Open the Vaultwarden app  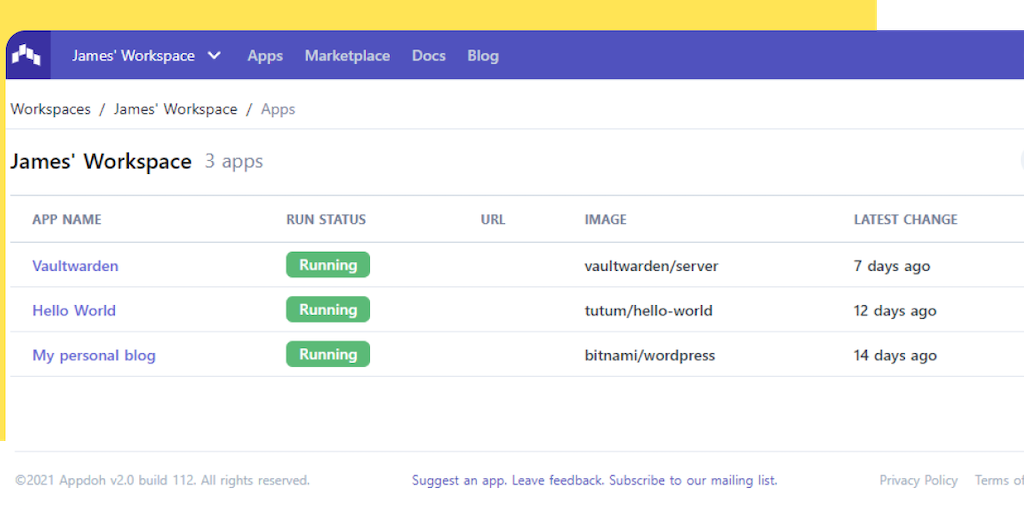(x=75, y=266)
